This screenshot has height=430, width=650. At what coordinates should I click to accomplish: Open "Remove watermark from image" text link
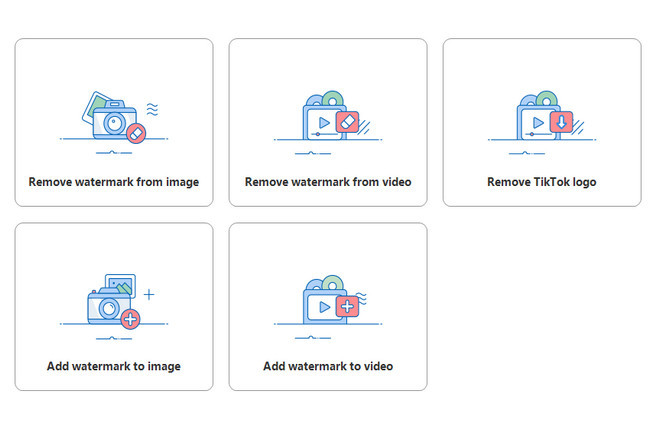114,182
